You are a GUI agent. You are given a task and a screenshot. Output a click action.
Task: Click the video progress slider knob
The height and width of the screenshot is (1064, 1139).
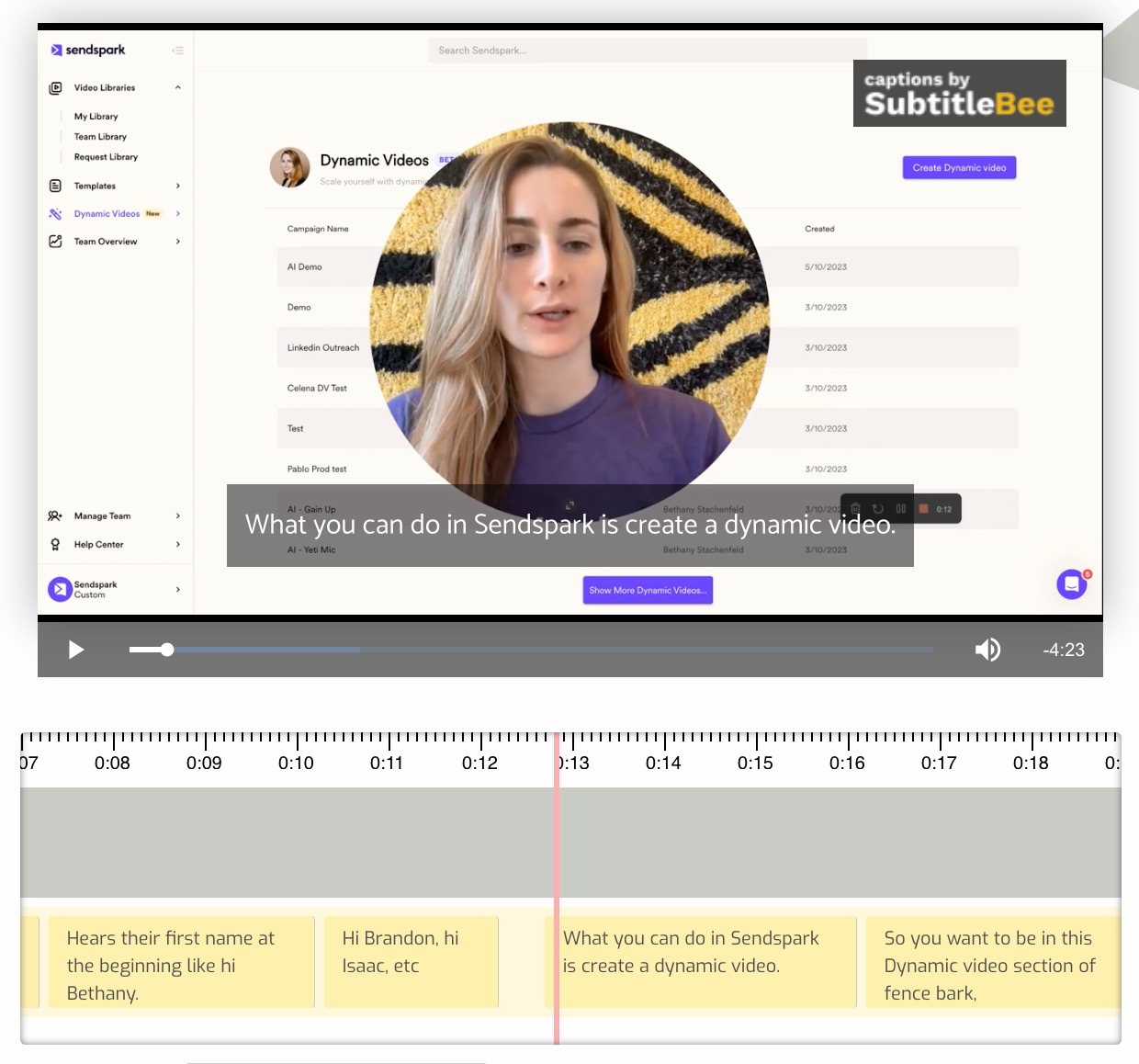[167, 650]
